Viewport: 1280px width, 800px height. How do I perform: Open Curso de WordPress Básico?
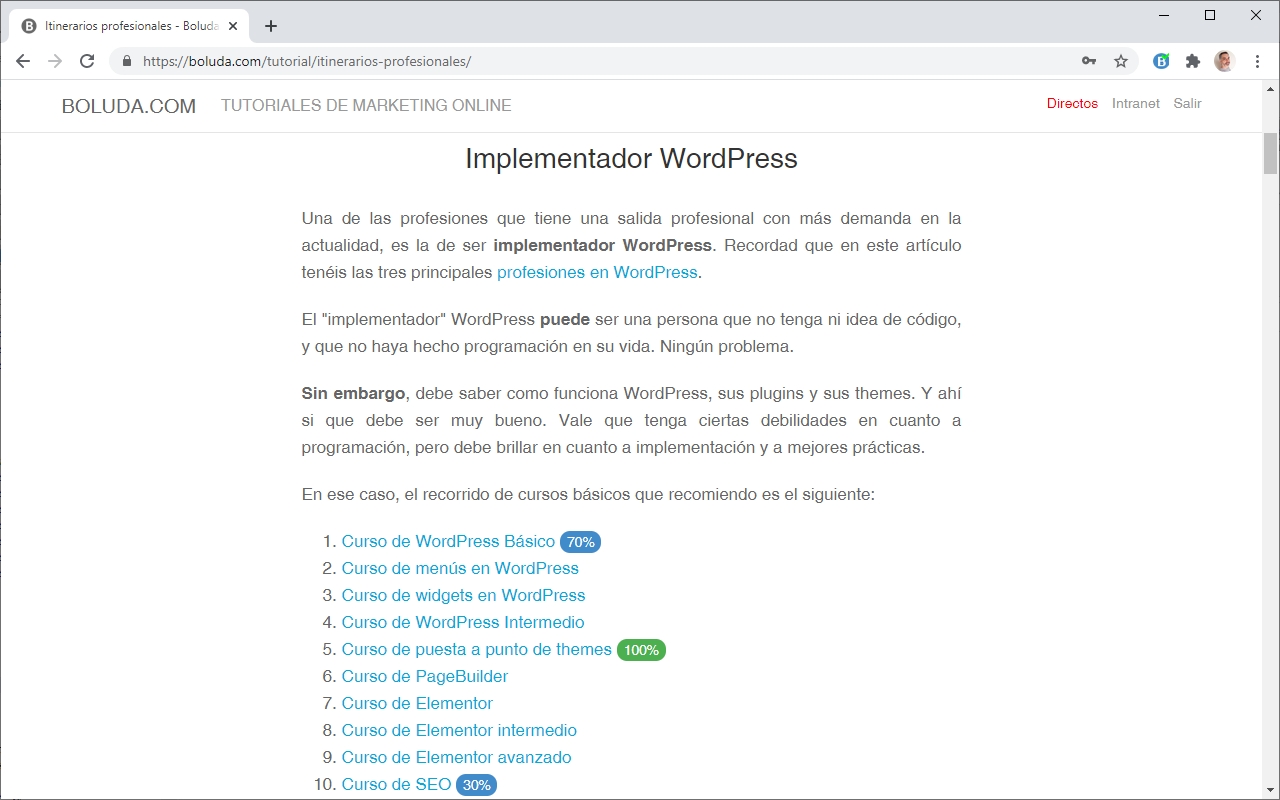[x=448, y=541]
